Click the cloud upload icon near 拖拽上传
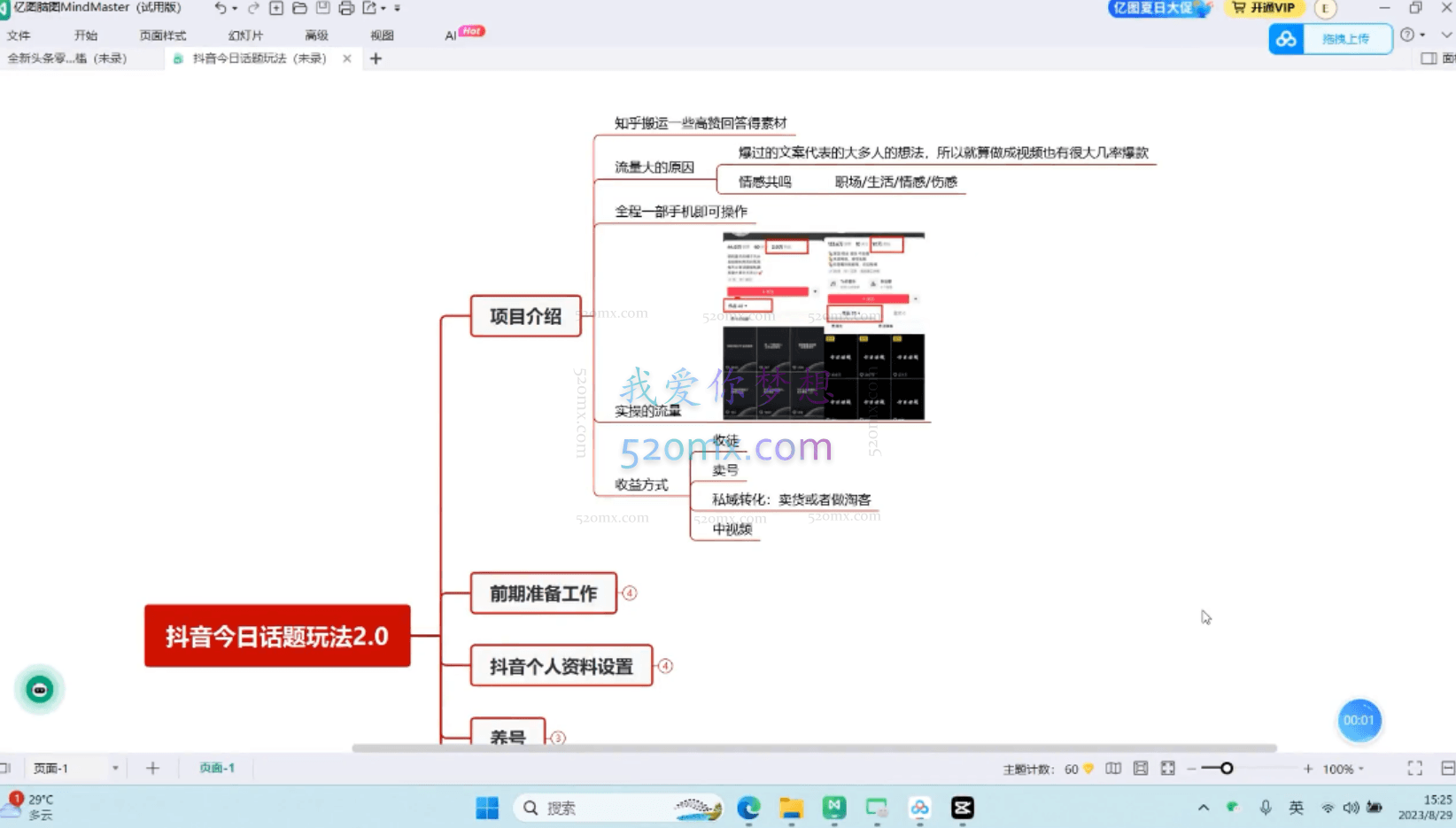The width and height of the screenshot is (1456, 828). point(1286,39)
